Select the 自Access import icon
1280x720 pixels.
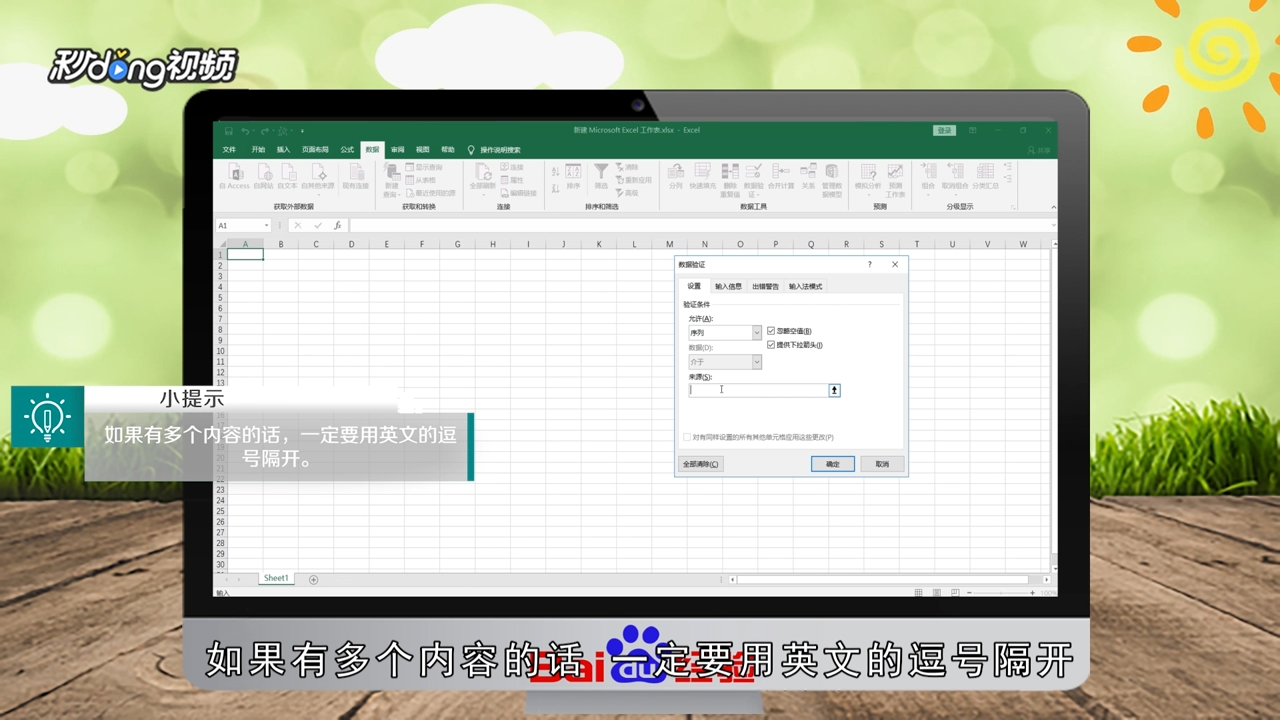coord(234,175)
